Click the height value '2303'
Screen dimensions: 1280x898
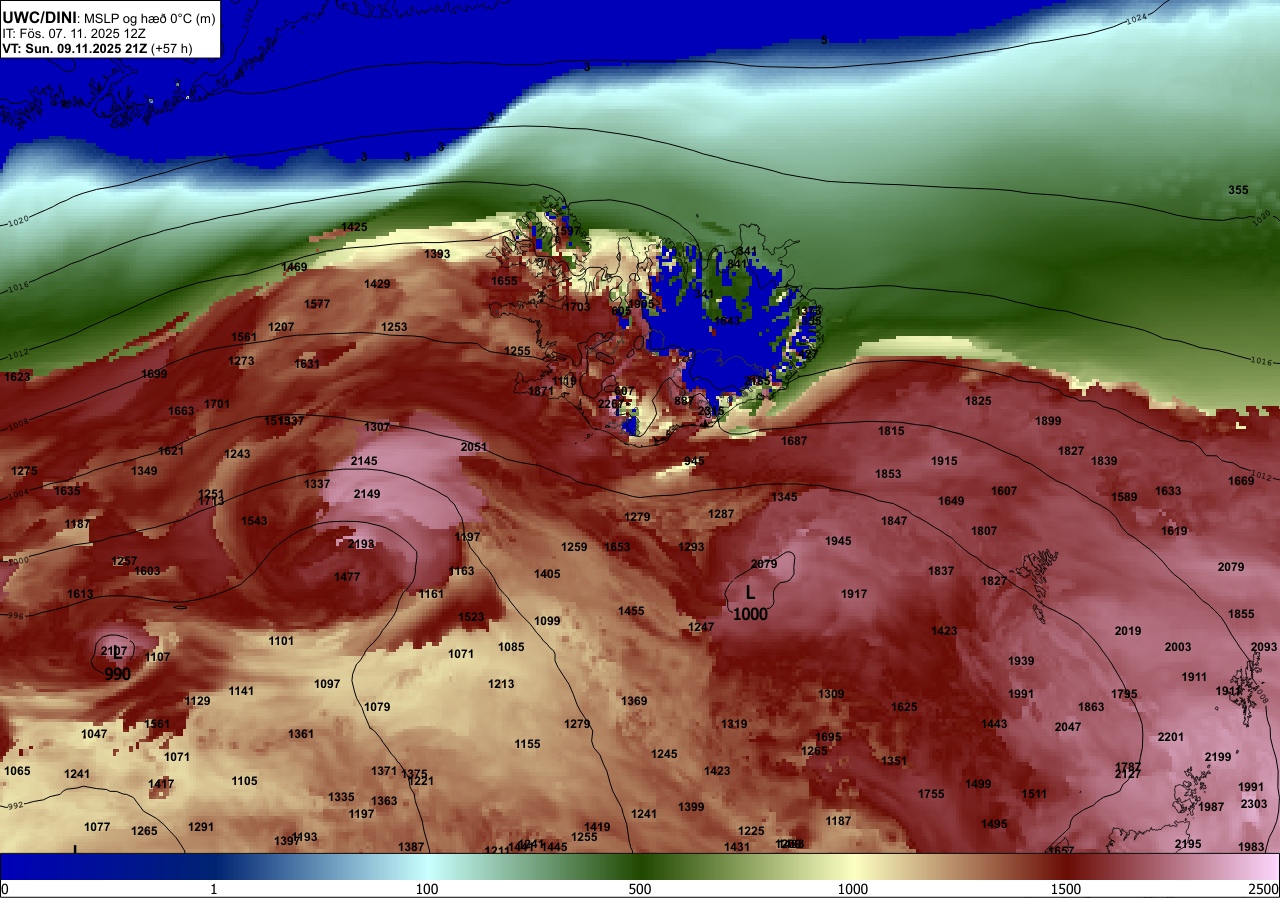(x=1254, y=804)
